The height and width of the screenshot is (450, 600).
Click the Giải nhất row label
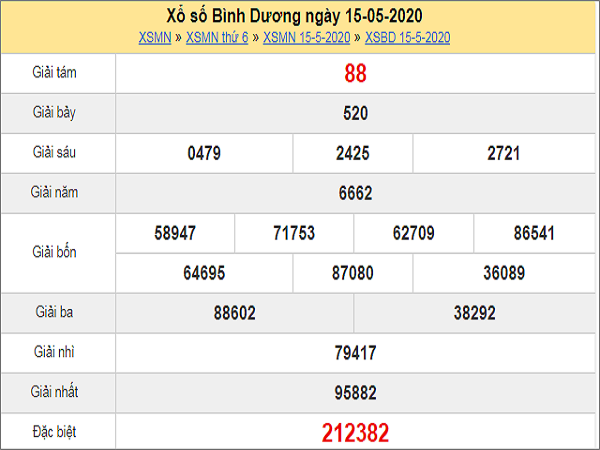click(54, 391)
